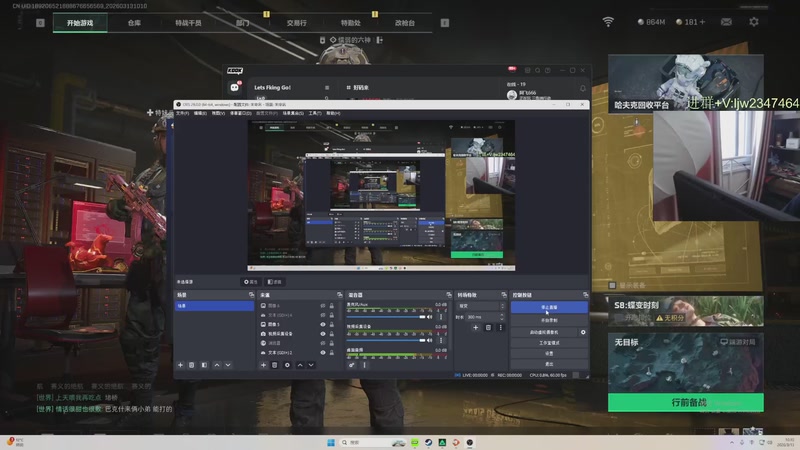800x450 pixels.
Task: Adjust the 300 ms duration stepper arrows
Action: pyautogui.click(x=502, y=317)
